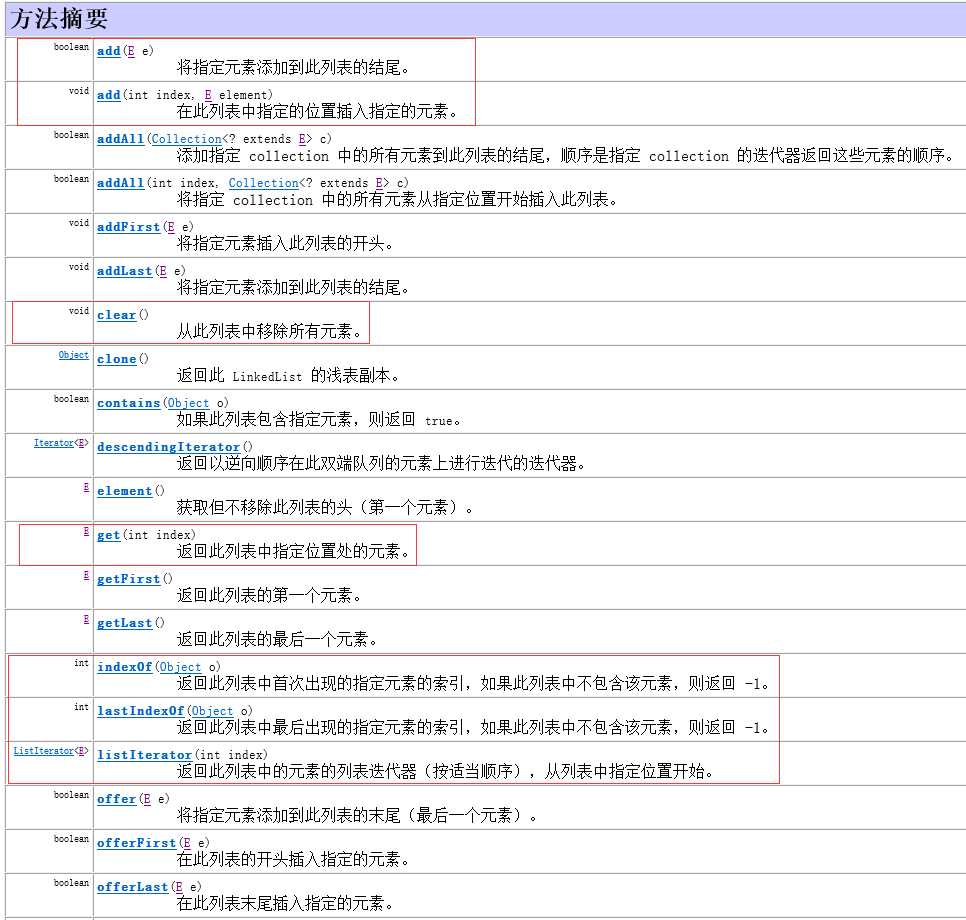Open the addFirst method link
Screen dimensions: 966x920
tap(128, 227)
